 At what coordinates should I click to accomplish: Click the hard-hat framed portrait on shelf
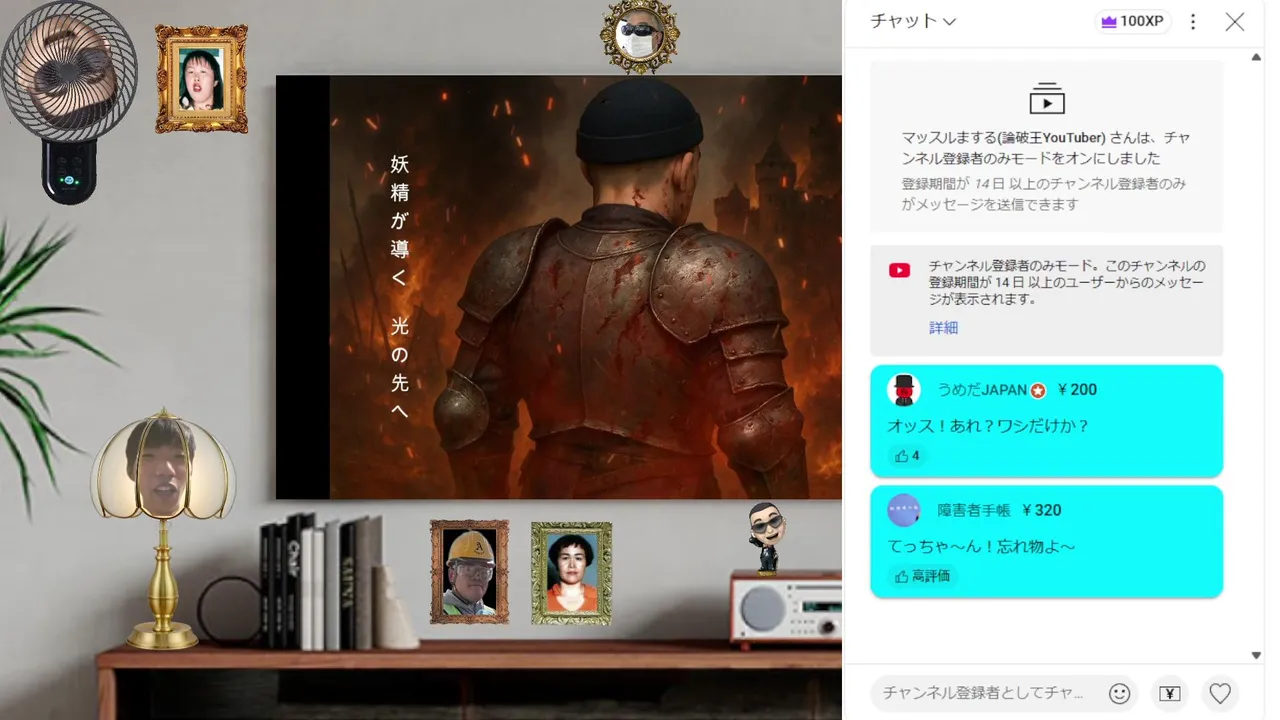469,572
